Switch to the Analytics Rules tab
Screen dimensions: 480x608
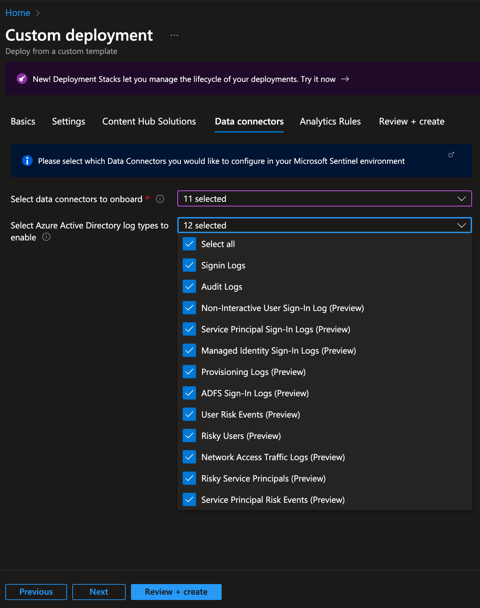coord(330,121)
